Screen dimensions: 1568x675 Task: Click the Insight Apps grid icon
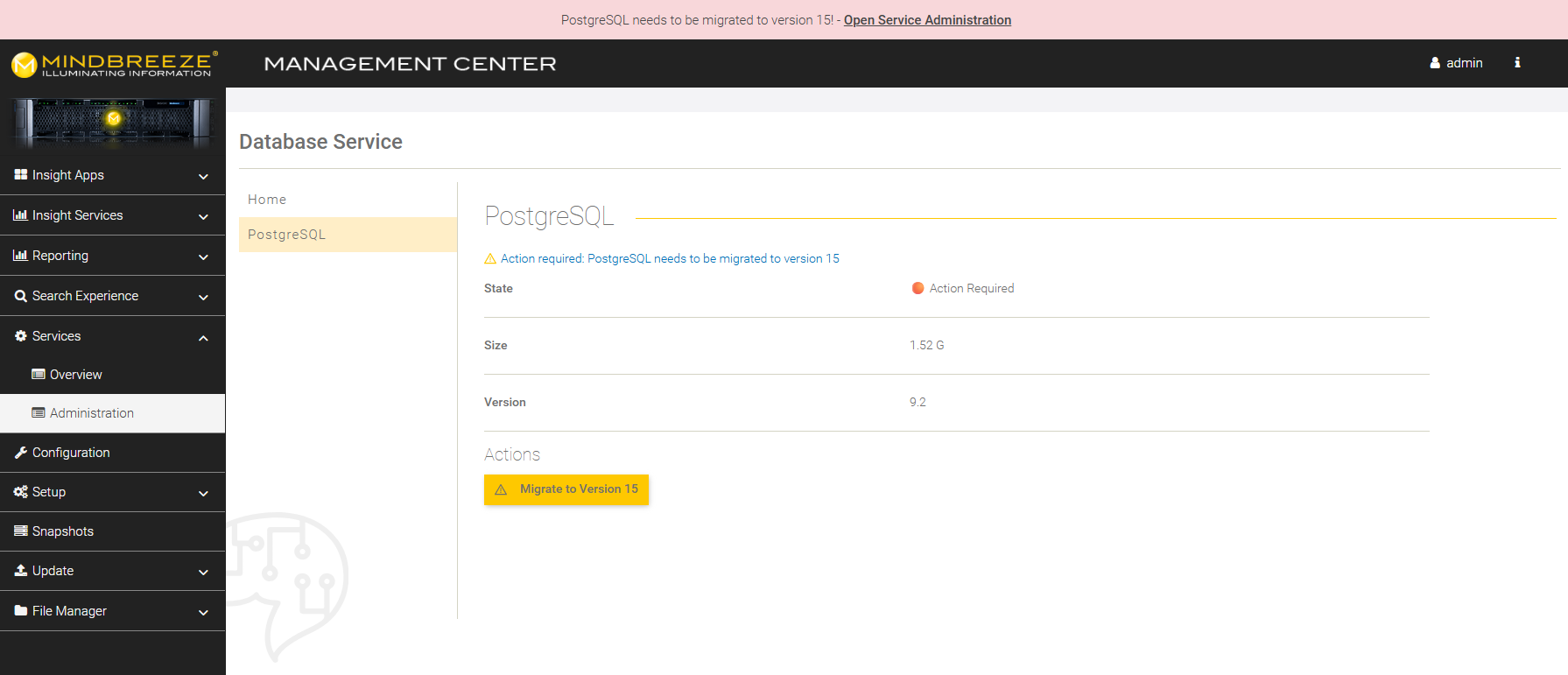pyautogui.click(x=21, y=175)
